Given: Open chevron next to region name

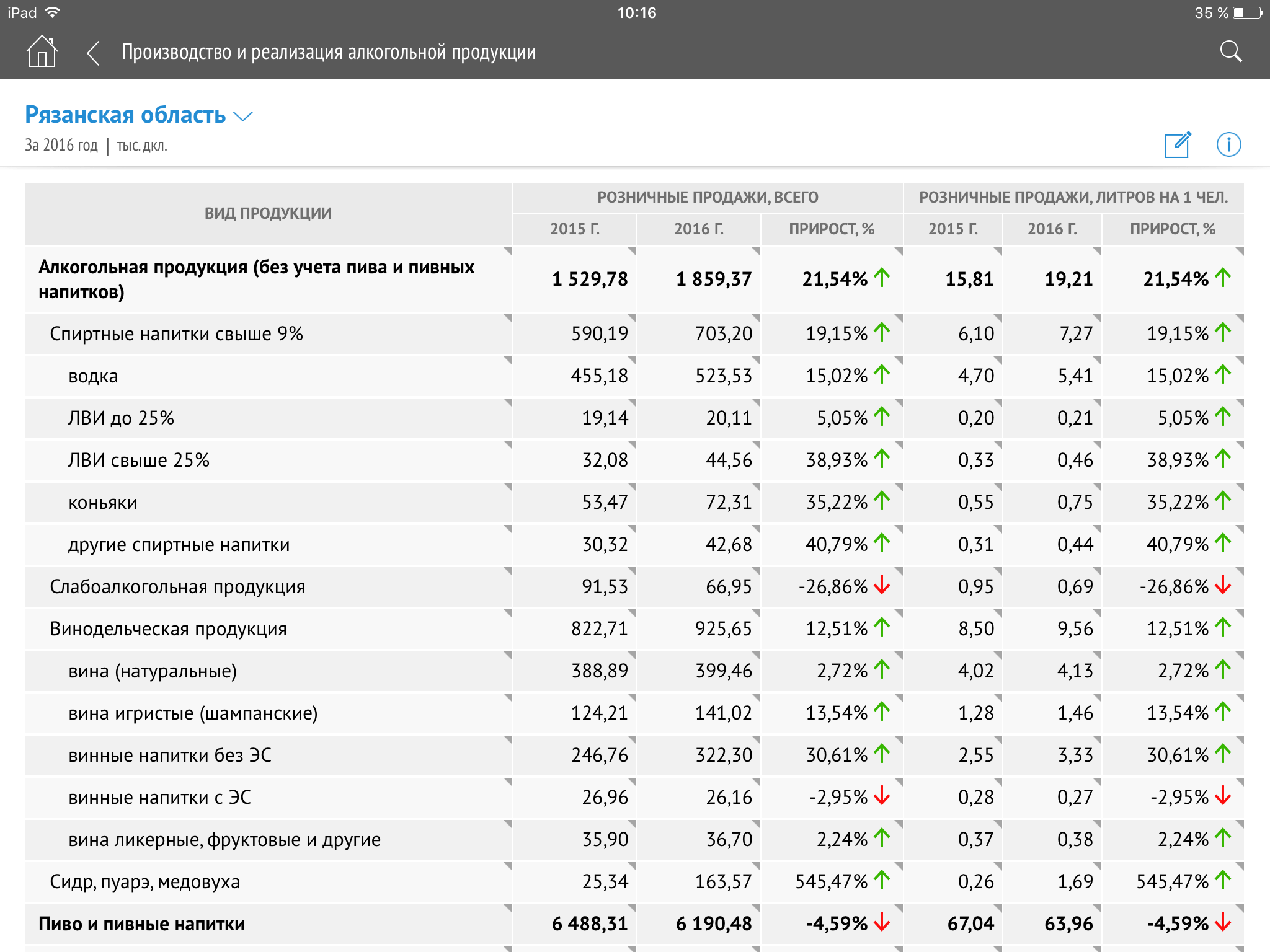Looking at the screenshot, I should (243, 117).
